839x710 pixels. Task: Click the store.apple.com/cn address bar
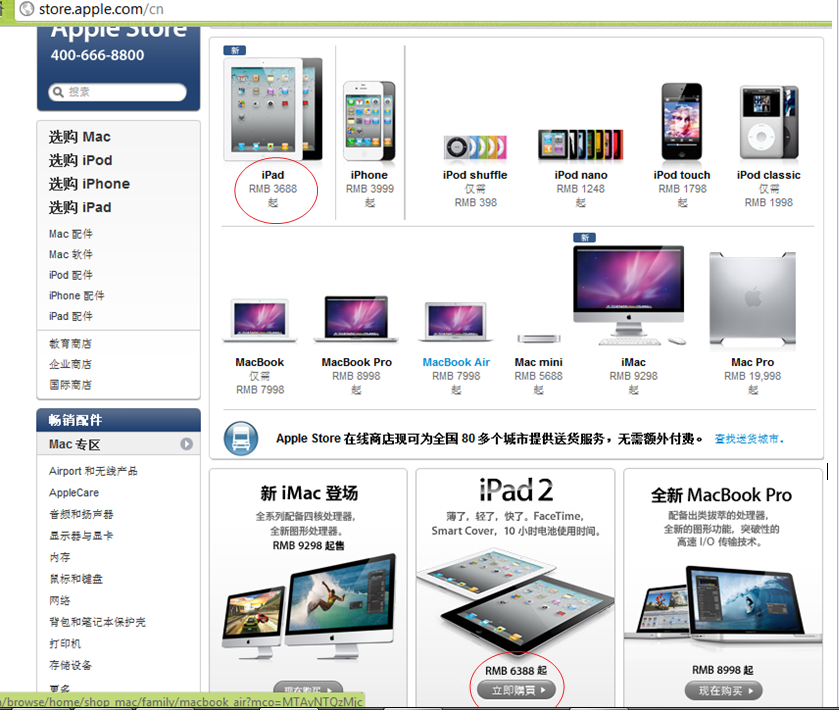coord(423,9)
